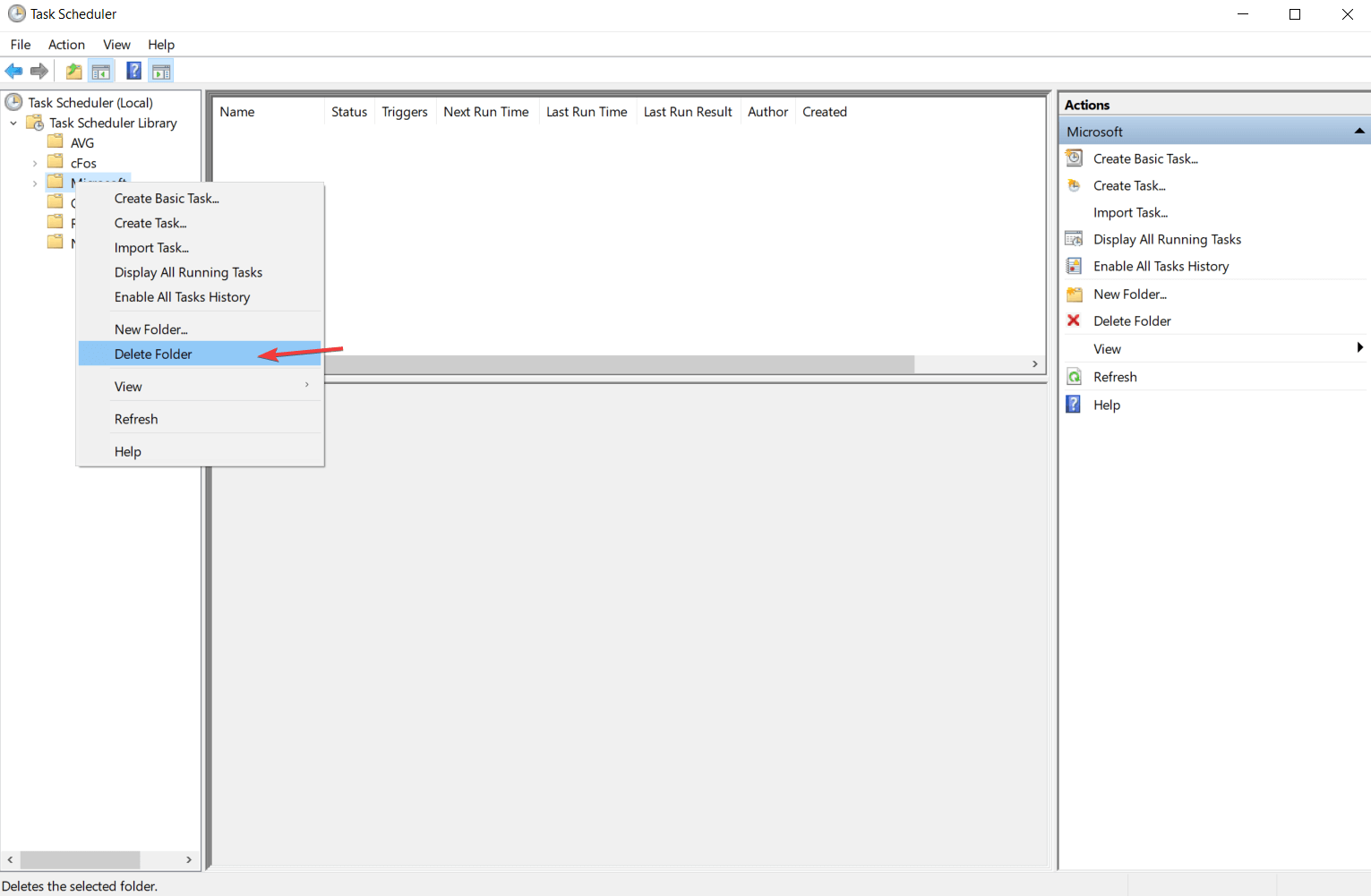This screenshot has height=896, width=1371.
Task: Click the red Delete Folder icon in Actions
Action: coord(1074,320)
